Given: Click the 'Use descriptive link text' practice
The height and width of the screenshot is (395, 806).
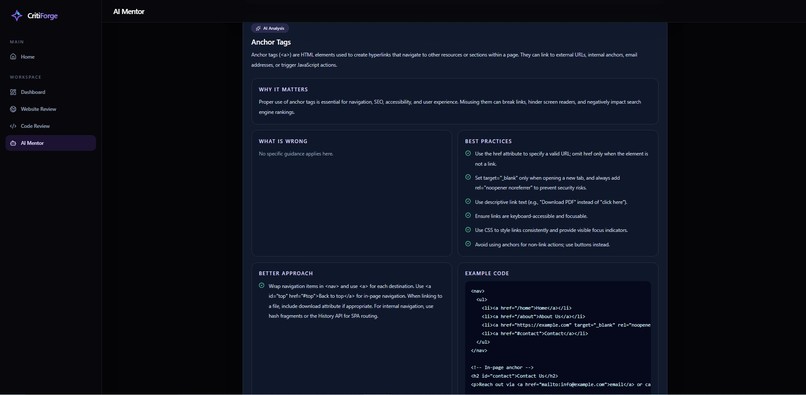Looking at the screenshot, I should (x=551, y=202).
